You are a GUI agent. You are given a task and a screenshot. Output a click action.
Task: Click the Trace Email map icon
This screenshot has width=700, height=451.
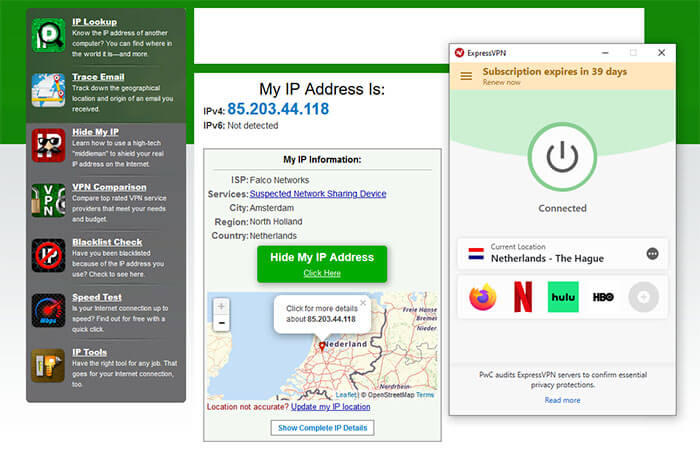coord(48,90)
